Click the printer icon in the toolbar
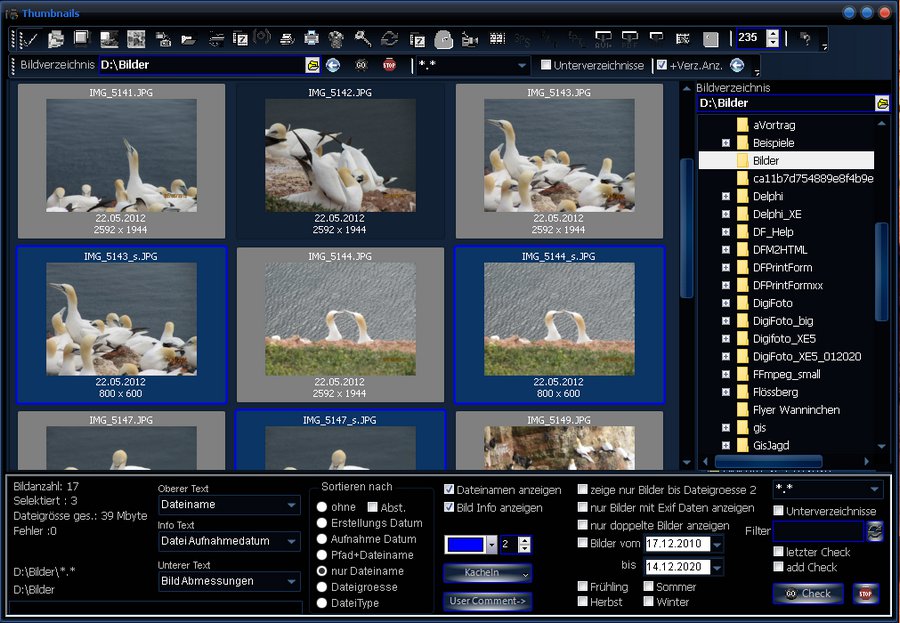 311,39
